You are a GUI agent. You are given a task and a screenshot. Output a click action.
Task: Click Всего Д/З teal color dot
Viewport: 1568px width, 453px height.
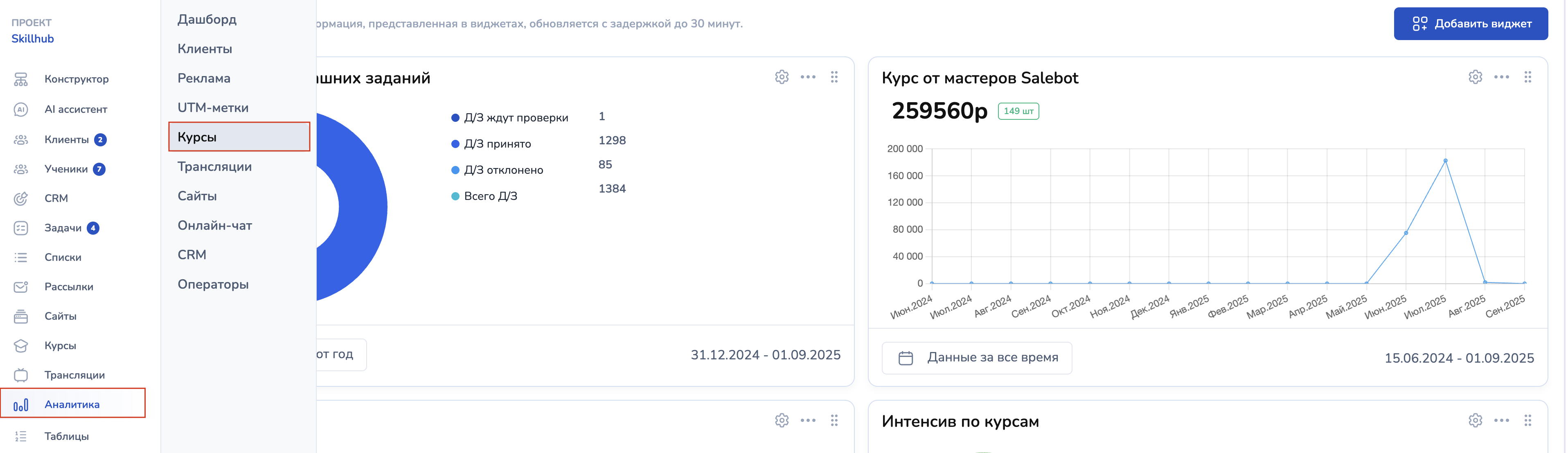coord(455,196)
